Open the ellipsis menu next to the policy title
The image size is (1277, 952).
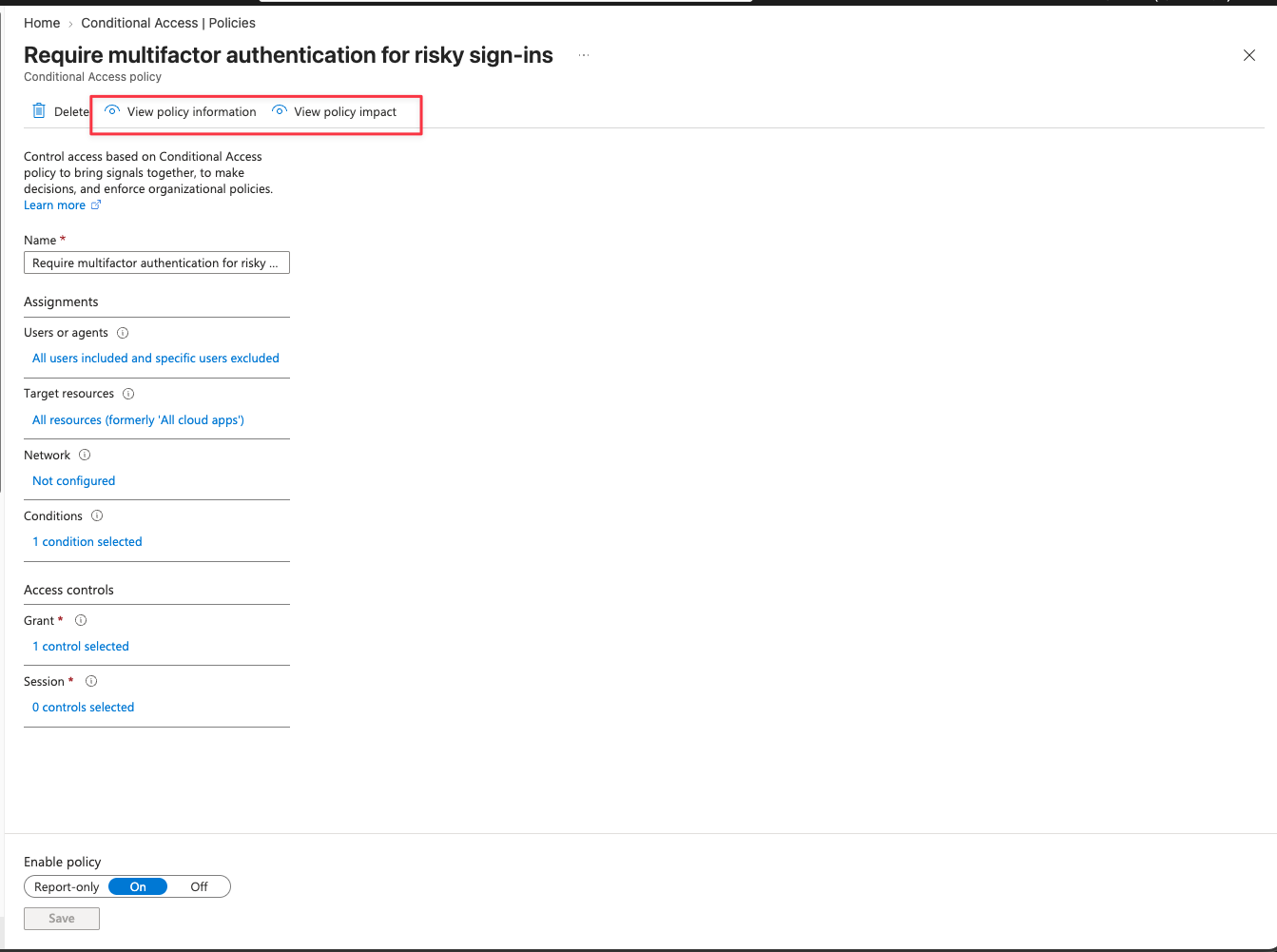584,55
